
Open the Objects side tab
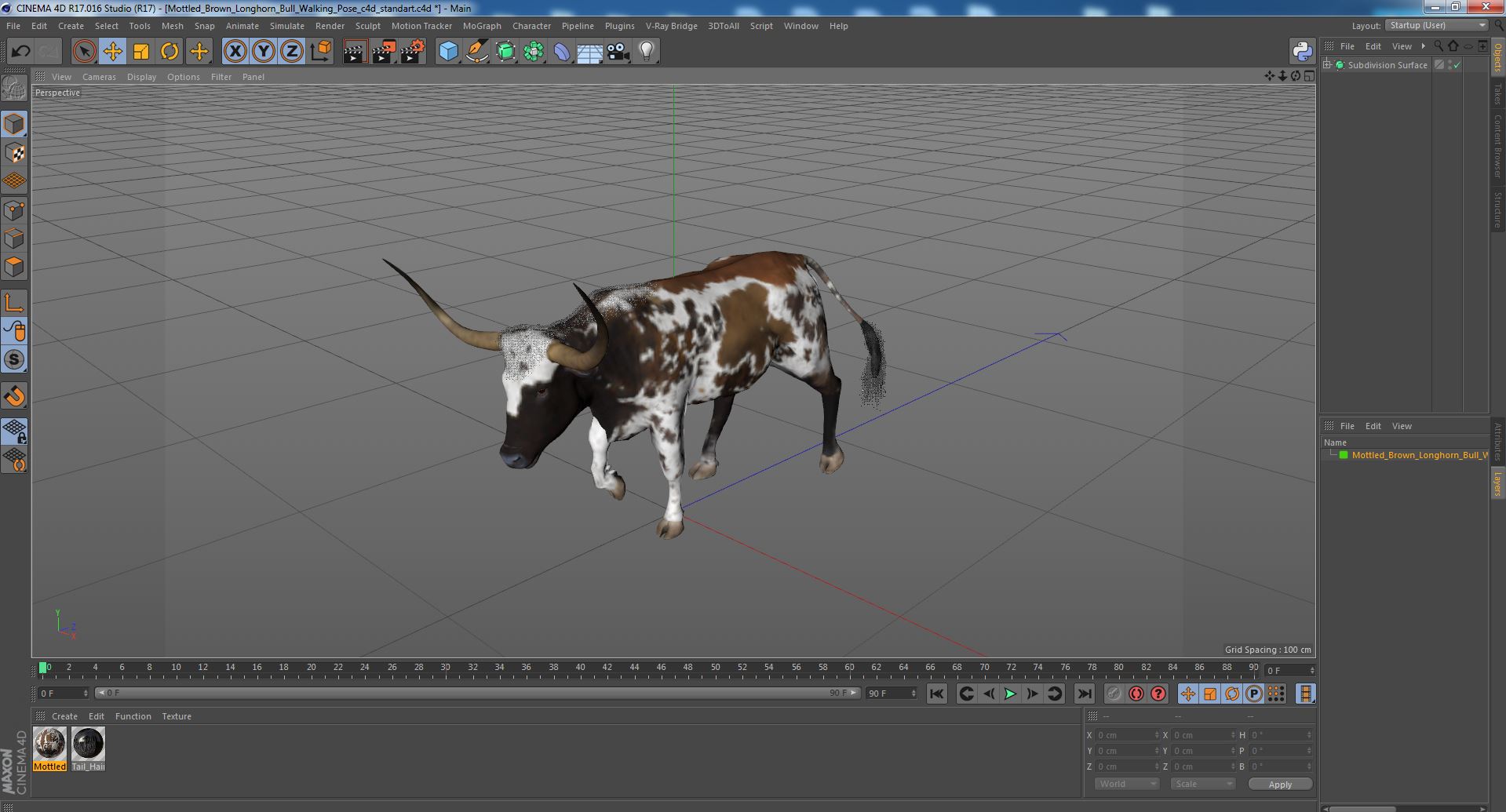1497,58
